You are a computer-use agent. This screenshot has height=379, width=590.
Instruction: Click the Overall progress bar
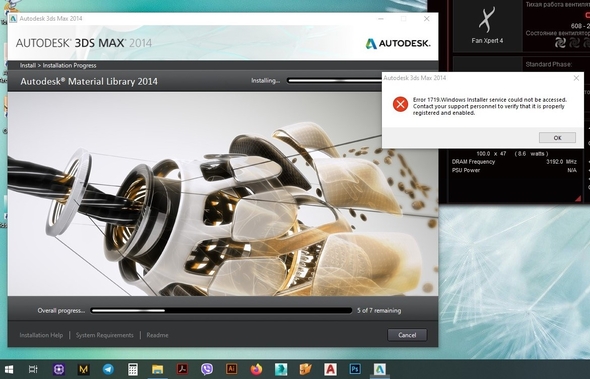221,311
